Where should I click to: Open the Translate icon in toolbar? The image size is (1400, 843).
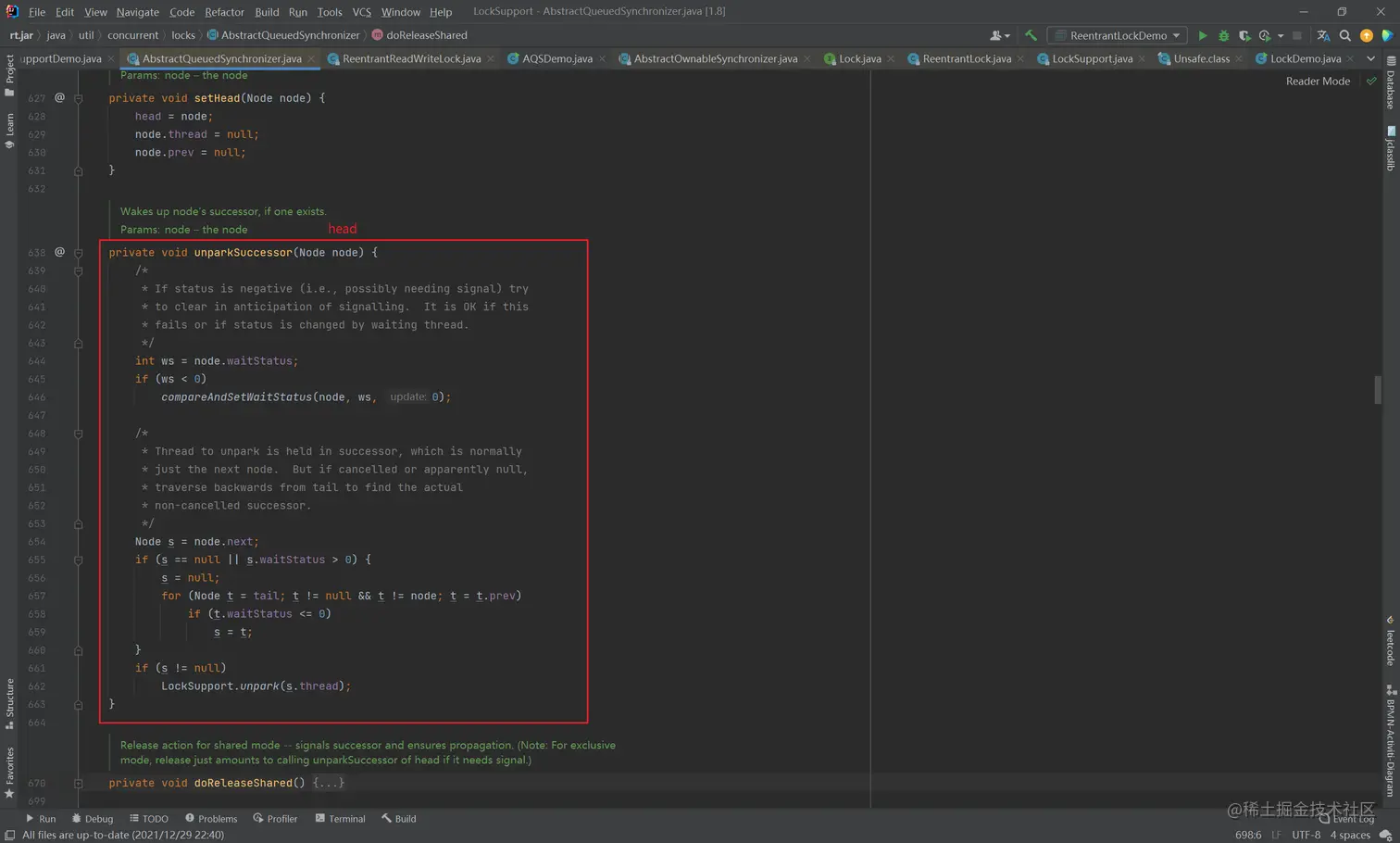[x=1323, y=35]
